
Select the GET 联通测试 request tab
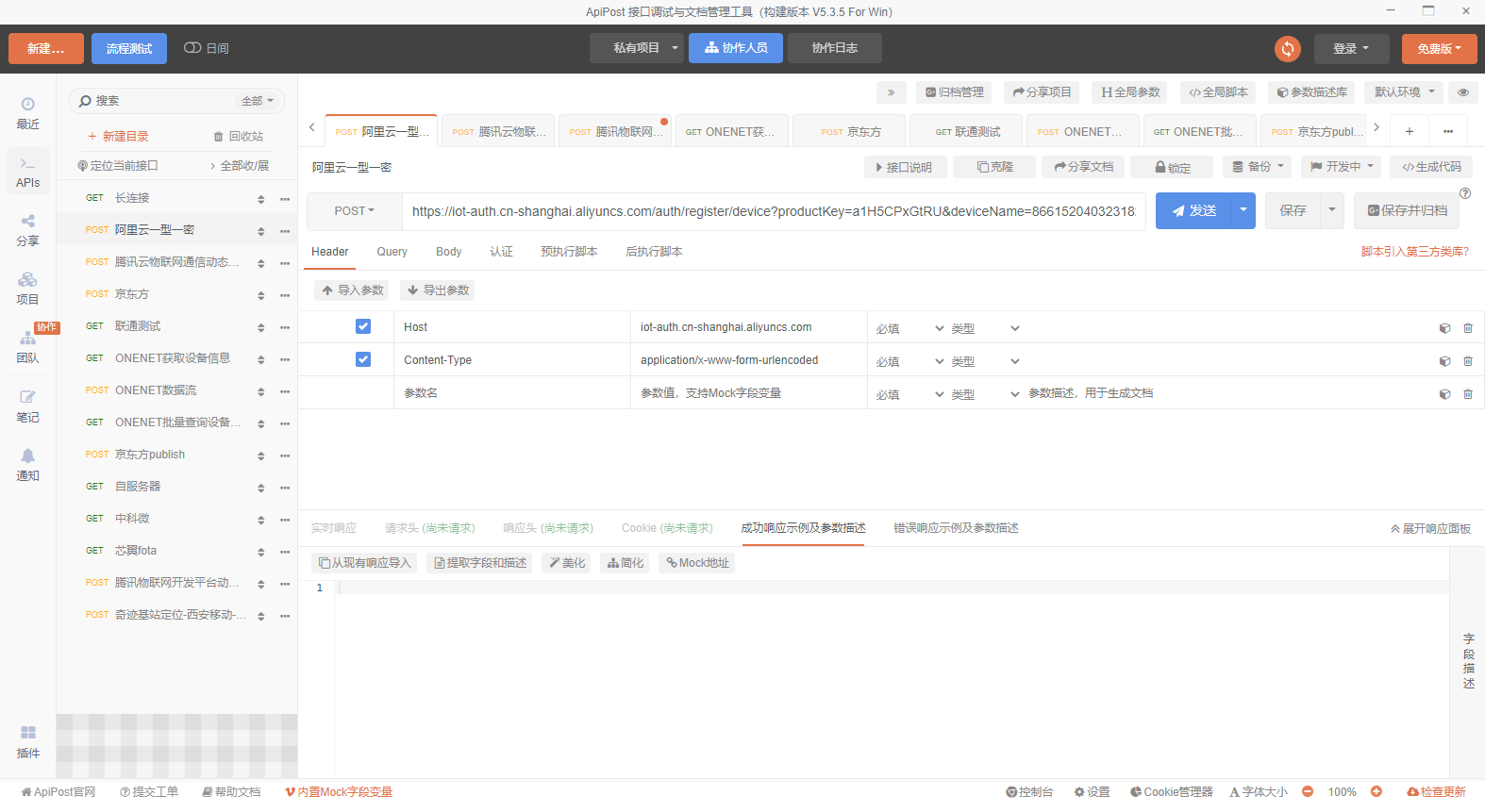coord(967,131)
